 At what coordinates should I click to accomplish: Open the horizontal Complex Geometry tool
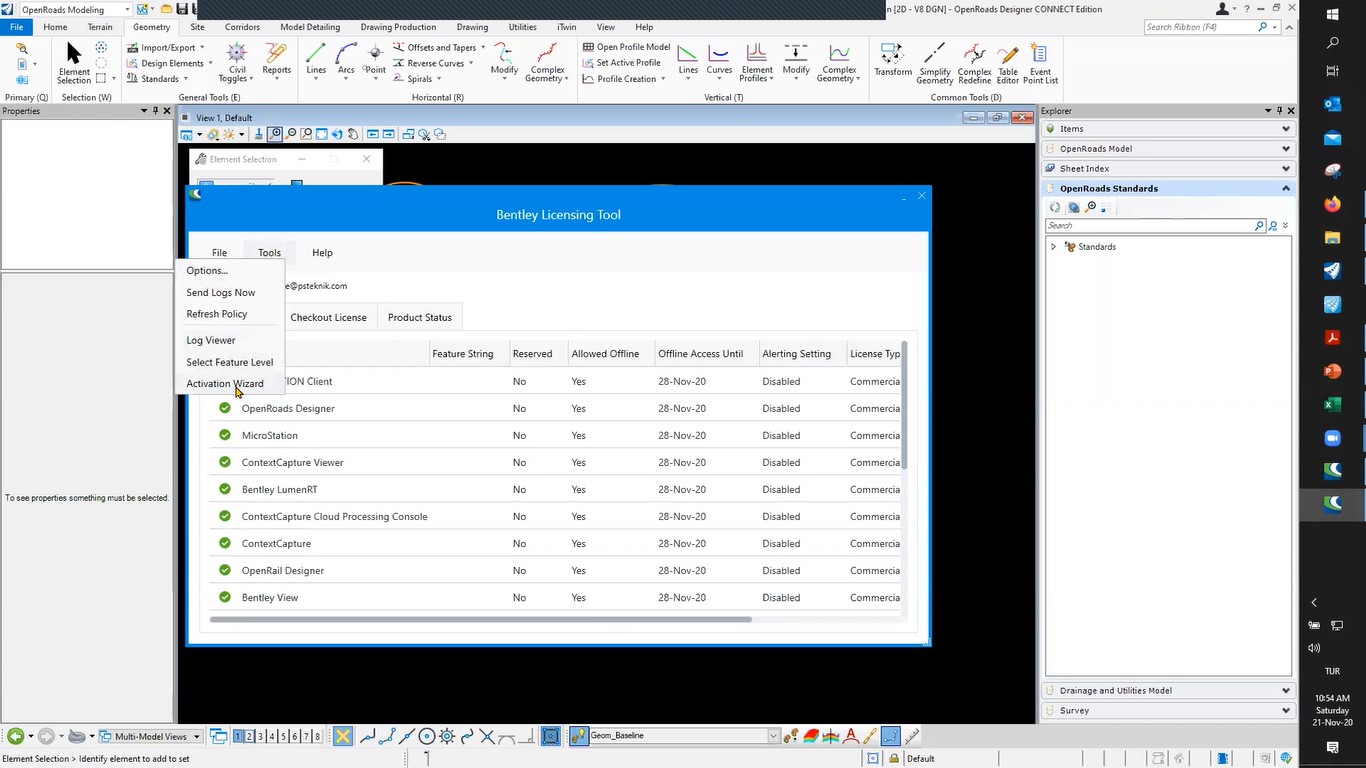(547, 63)
